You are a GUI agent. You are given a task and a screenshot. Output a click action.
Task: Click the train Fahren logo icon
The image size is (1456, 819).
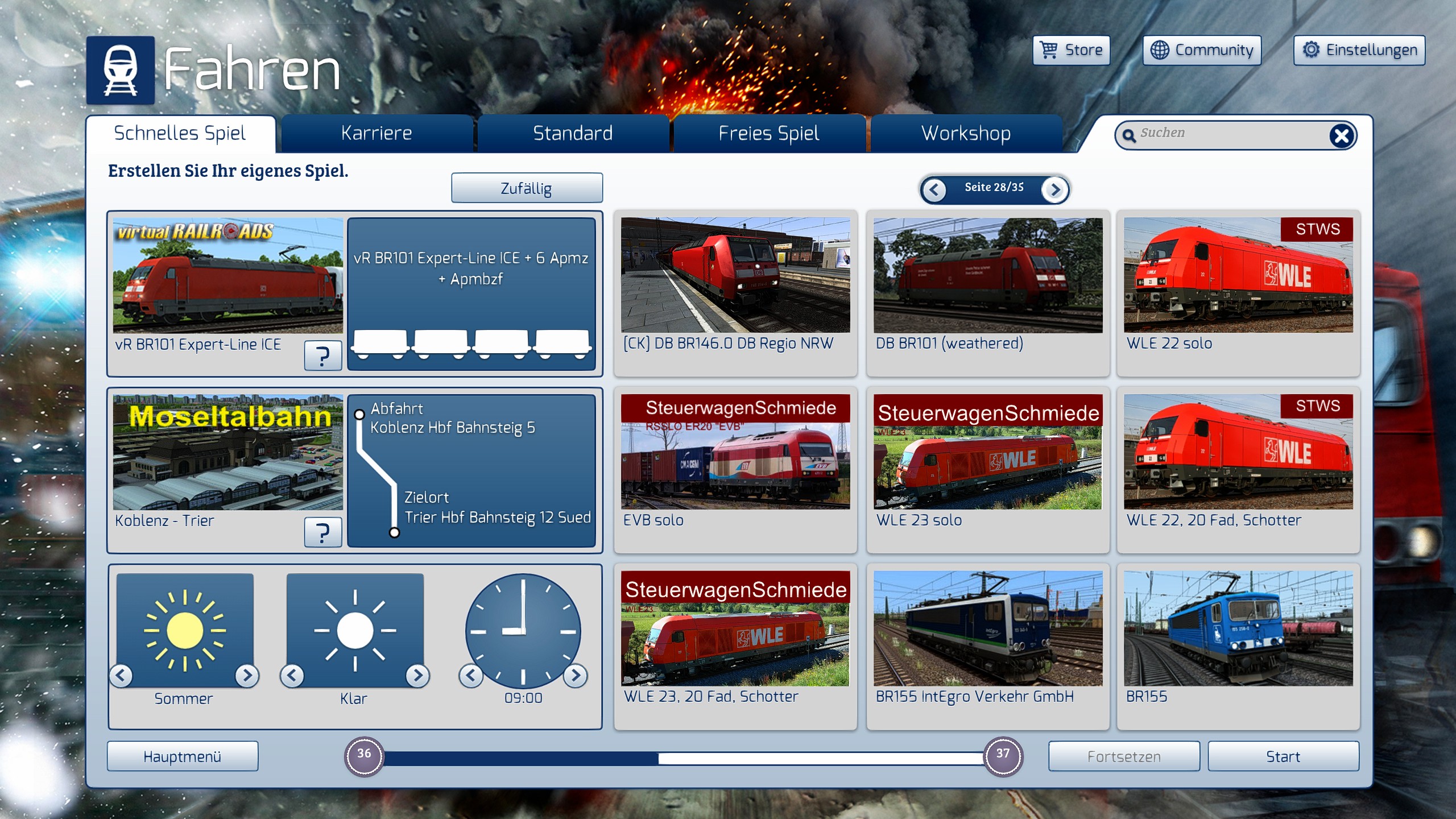(120, 70)
